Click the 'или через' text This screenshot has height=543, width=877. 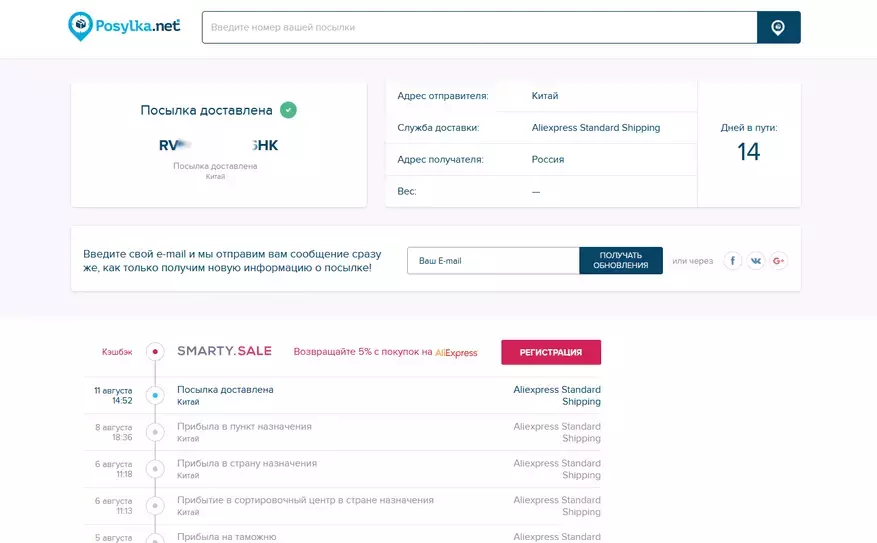[692, 261]
